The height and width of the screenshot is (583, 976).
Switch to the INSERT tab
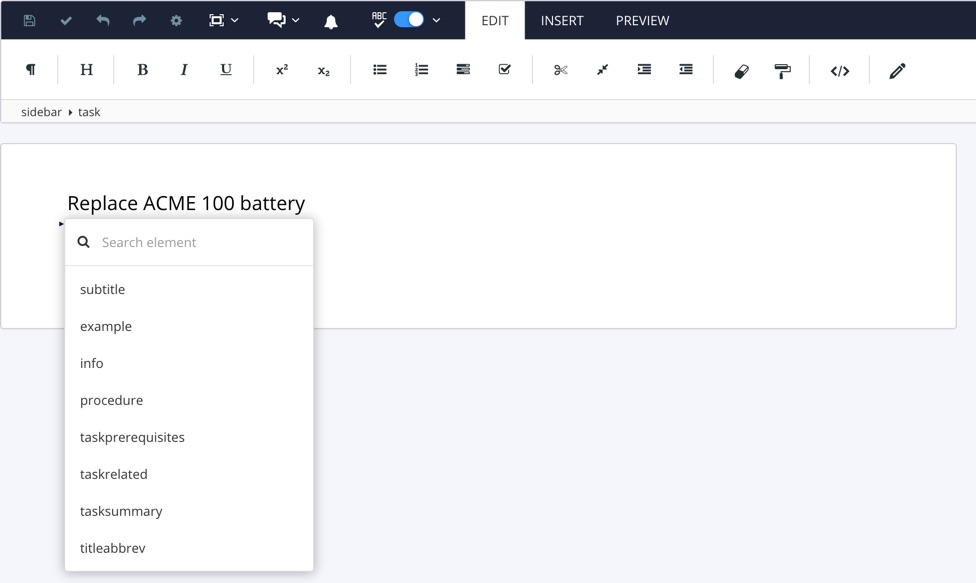[562, 20]
